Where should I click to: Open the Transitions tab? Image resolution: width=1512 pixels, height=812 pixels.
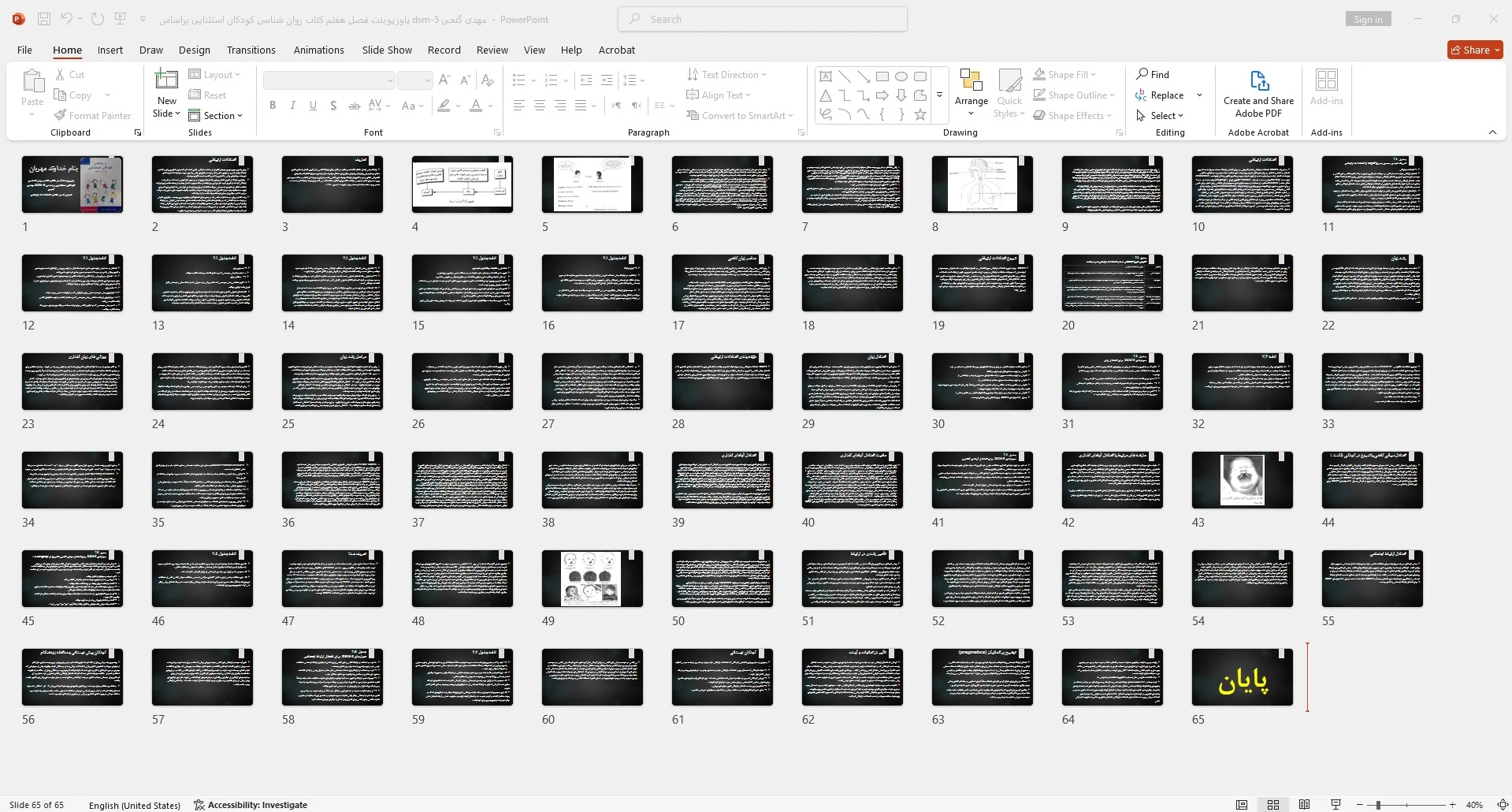click(251, 50)
